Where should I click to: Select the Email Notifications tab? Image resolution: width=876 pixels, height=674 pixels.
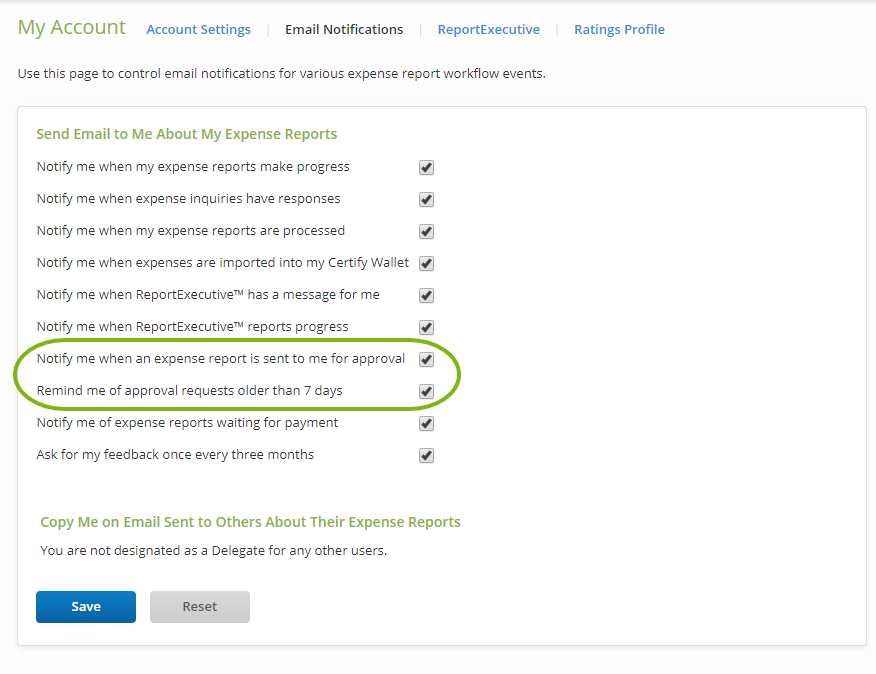click(344, 29)
